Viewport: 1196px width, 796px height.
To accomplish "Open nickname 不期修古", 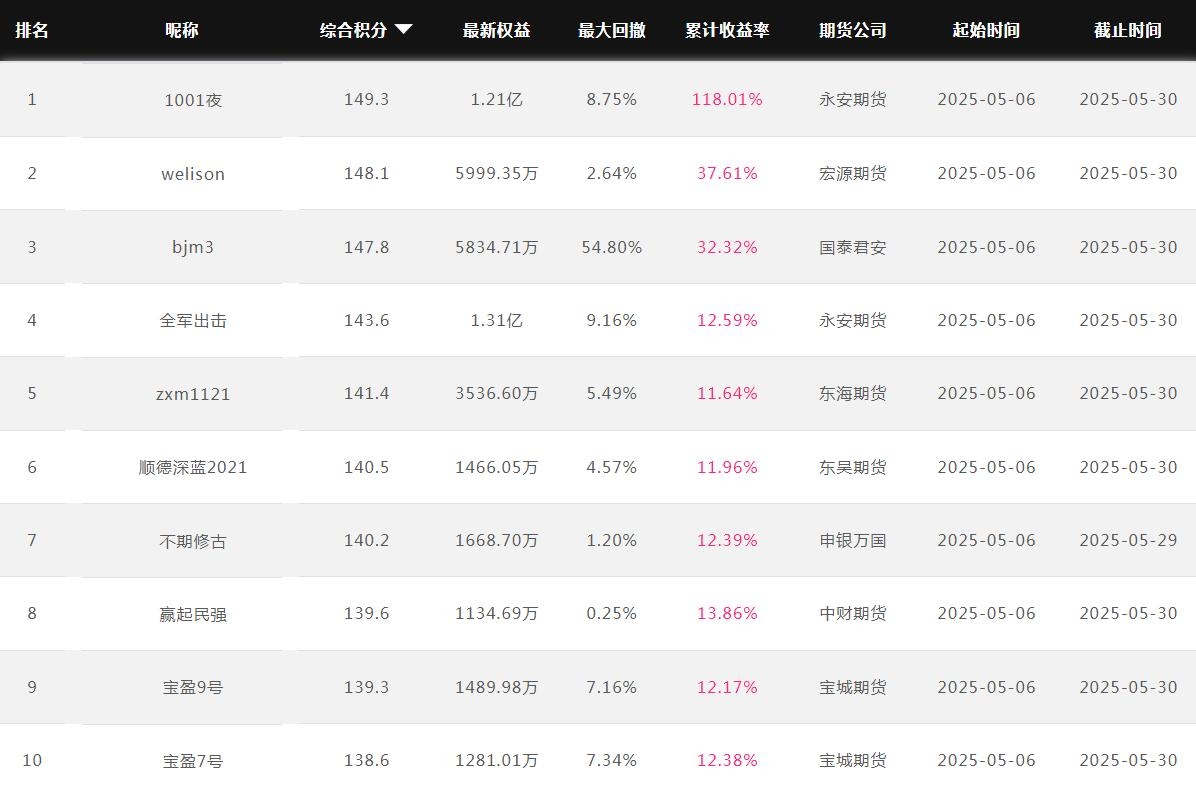I will pos(193,541).
